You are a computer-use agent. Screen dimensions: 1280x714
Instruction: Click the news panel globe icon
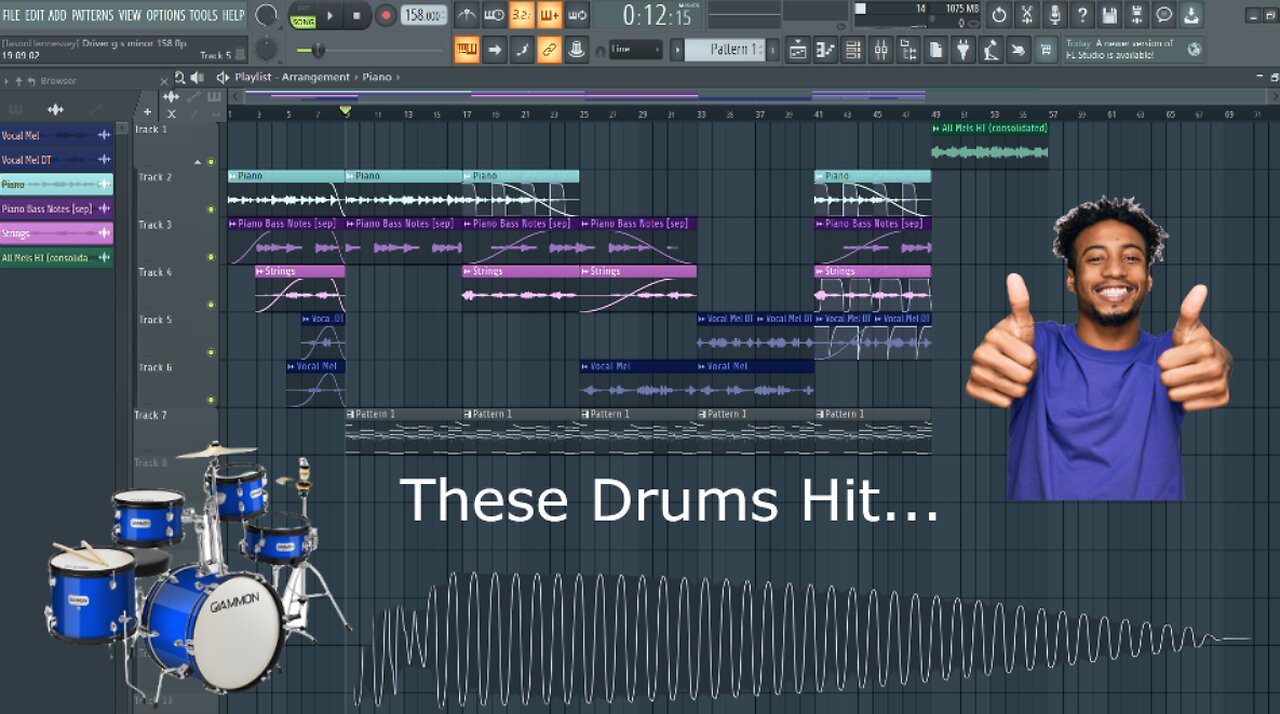click(x=1193, y=48)
